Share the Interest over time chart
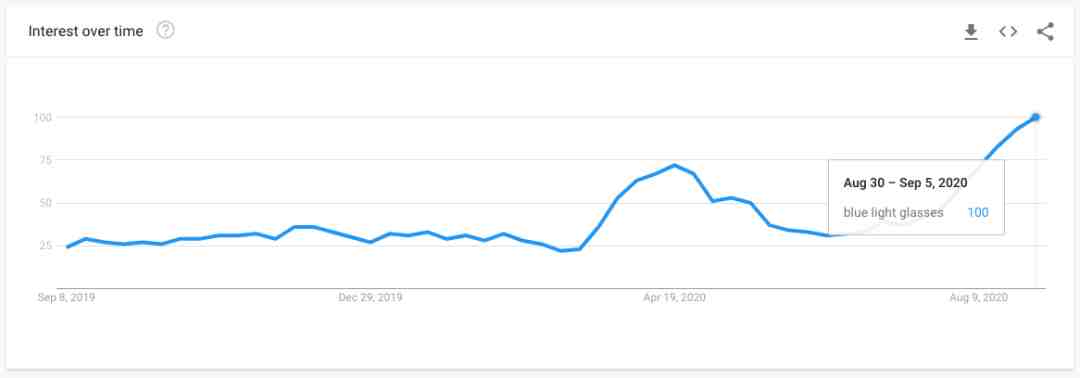Viewport: 1080px width, 378px height. click(x=1045, y=32)
